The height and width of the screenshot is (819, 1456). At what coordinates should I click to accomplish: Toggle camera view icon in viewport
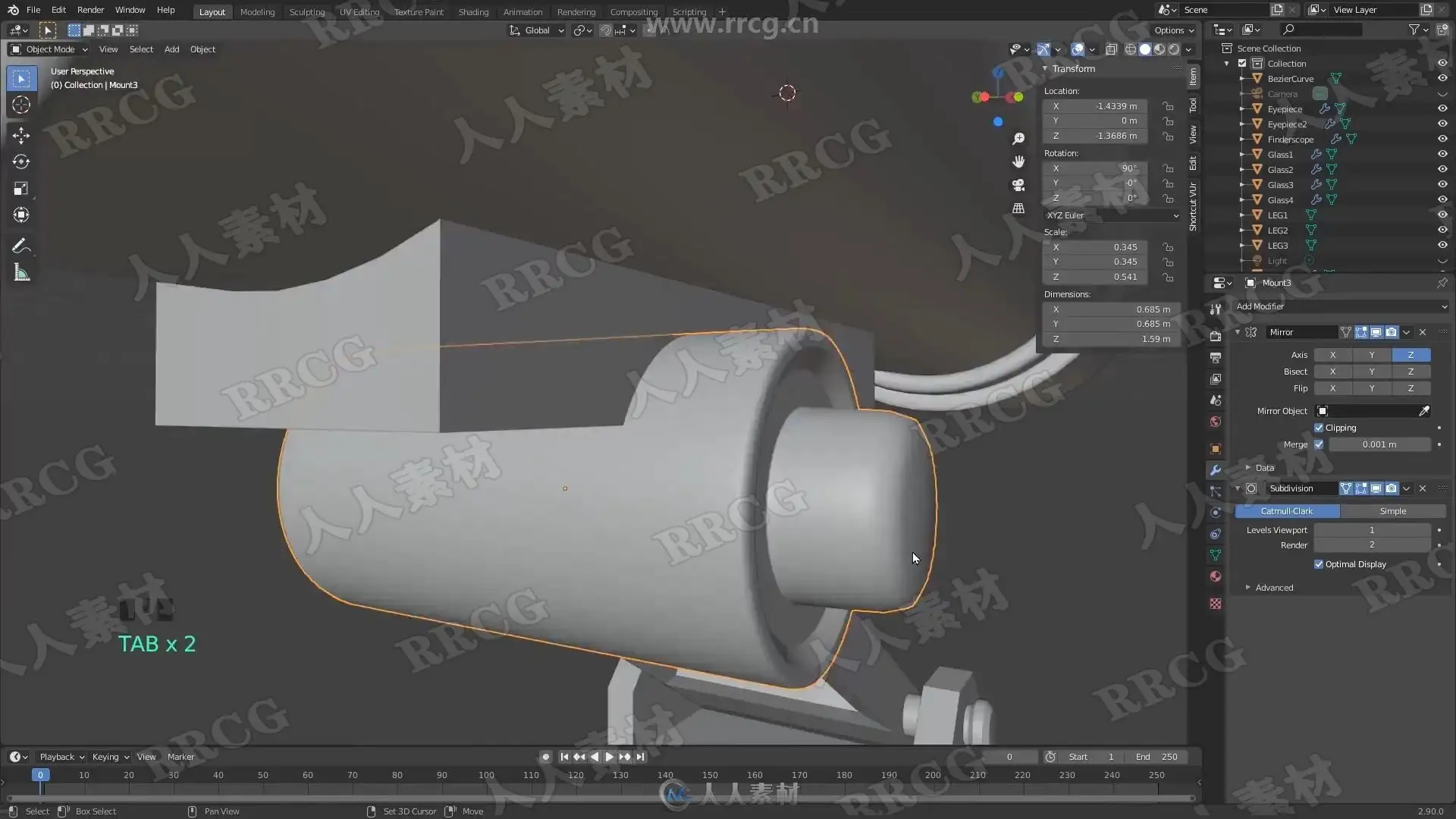[1018, 185]
